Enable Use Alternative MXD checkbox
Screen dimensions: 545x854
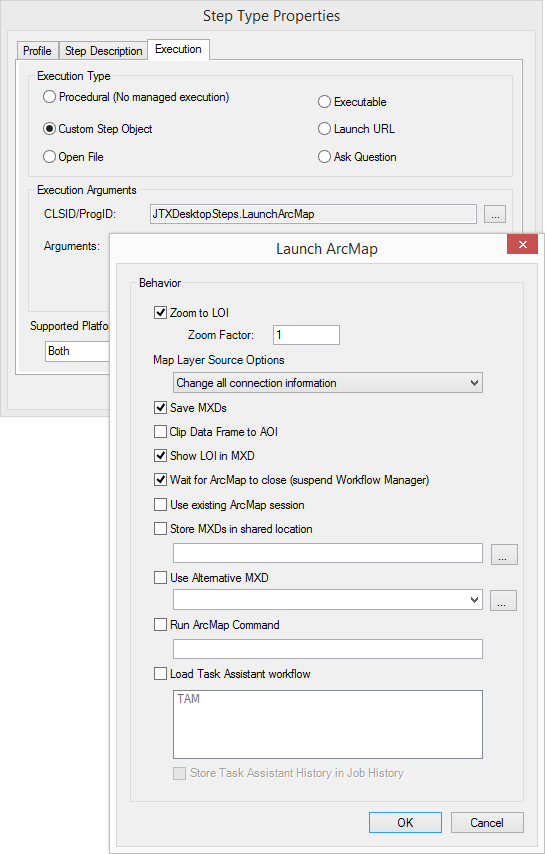[x=160, y=578]
